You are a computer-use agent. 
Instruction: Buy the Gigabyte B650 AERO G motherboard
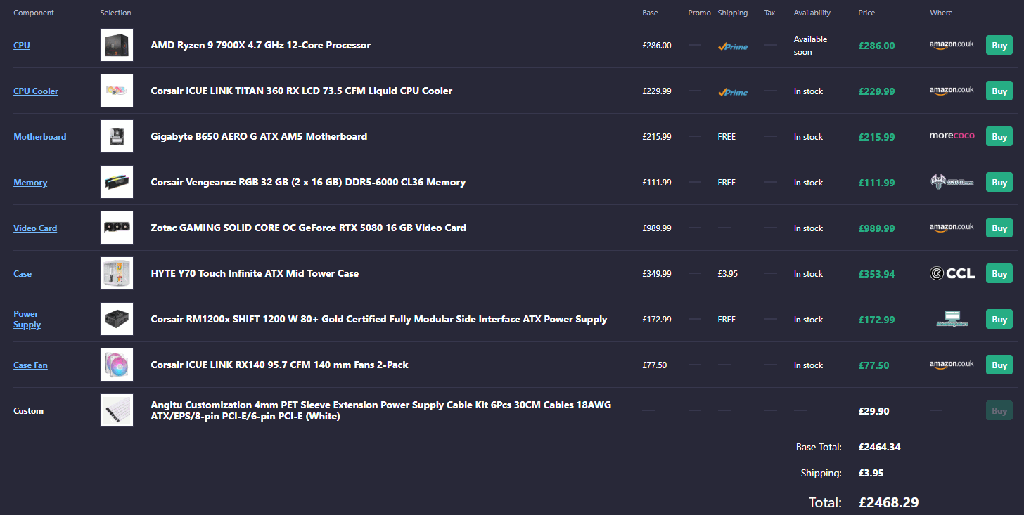[999, 136]
